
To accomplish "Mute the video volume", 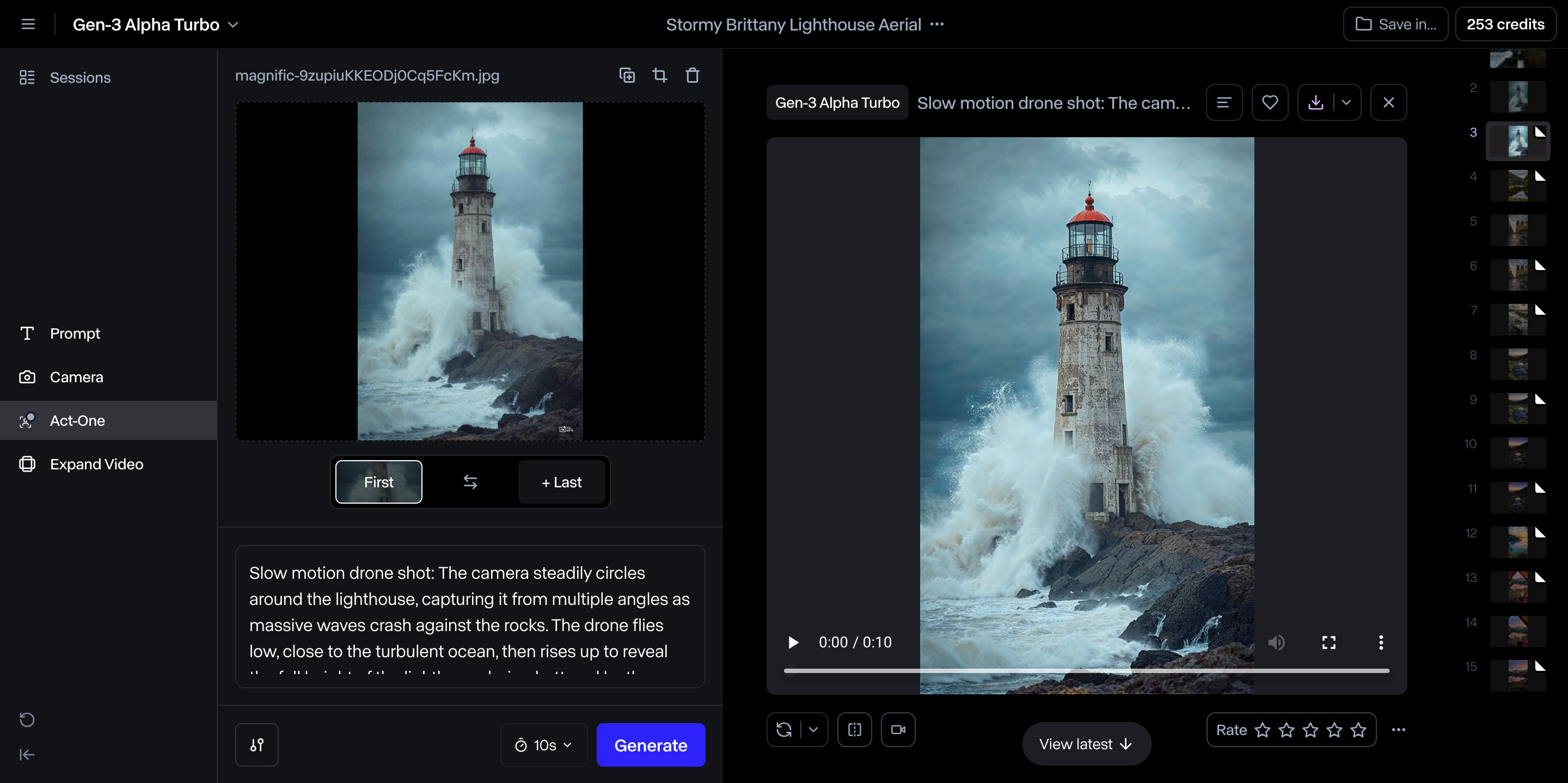I will pyautogui.click(x=1276, y=643).
